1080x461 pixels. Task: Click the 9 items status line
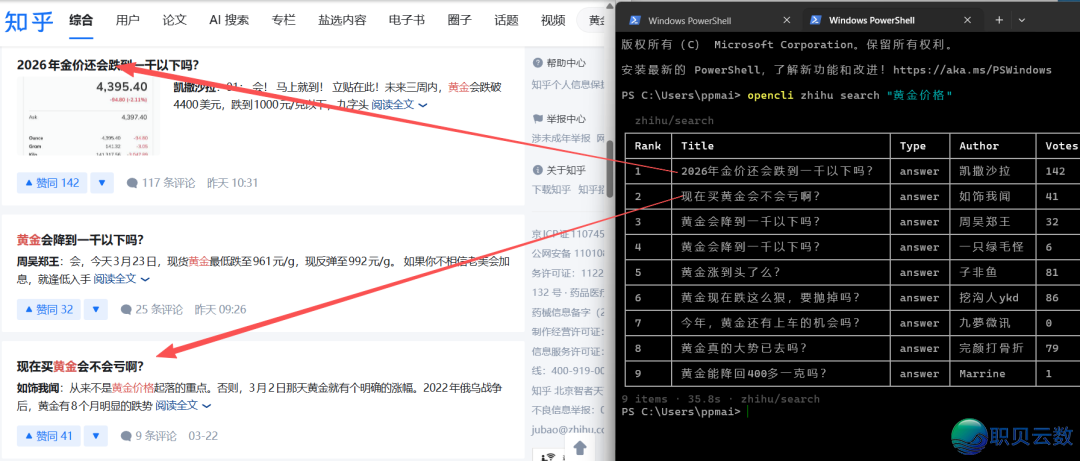pos(720,398)
